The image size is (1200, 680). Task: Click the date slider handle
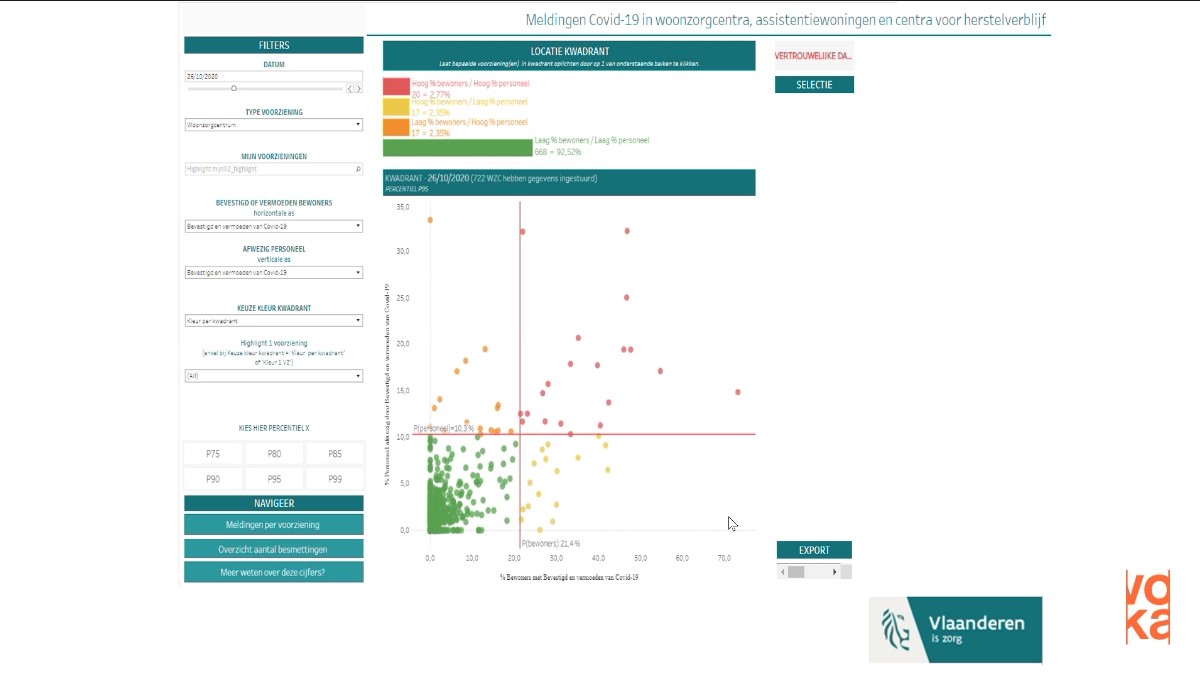pos(234,88)
